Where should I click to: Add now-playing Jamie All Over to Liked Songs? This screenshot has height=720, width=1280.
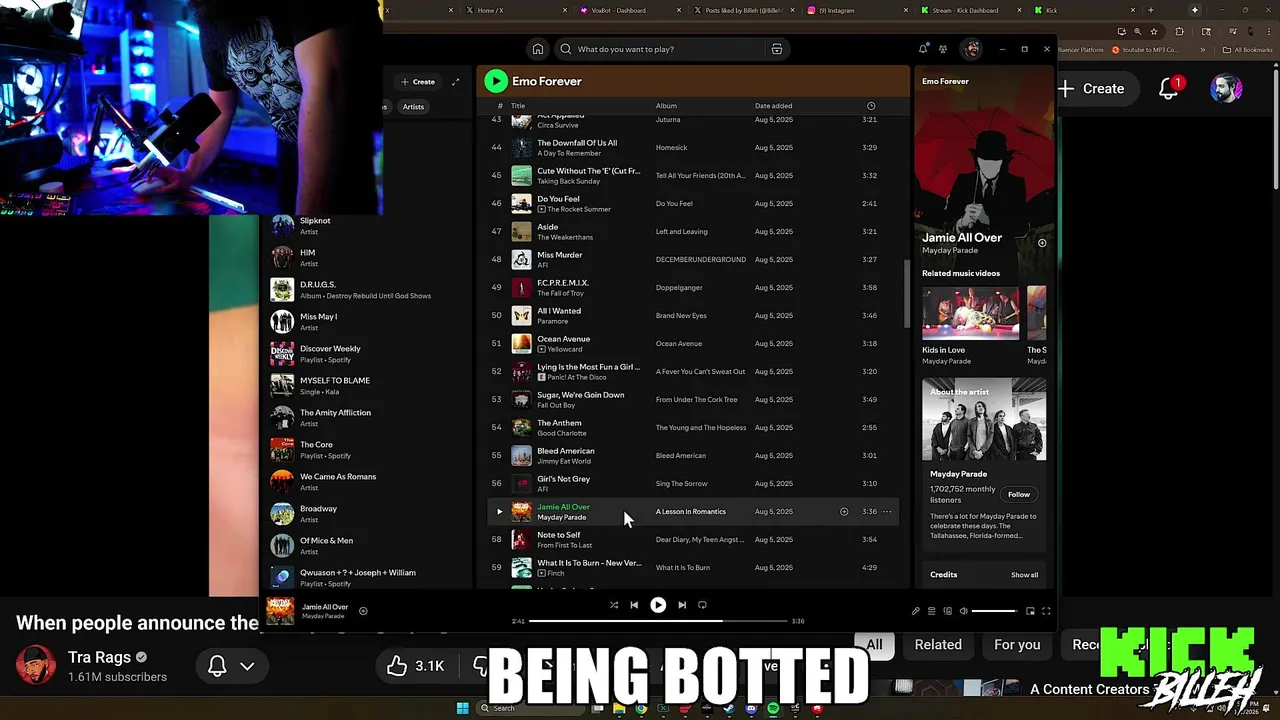363,611
